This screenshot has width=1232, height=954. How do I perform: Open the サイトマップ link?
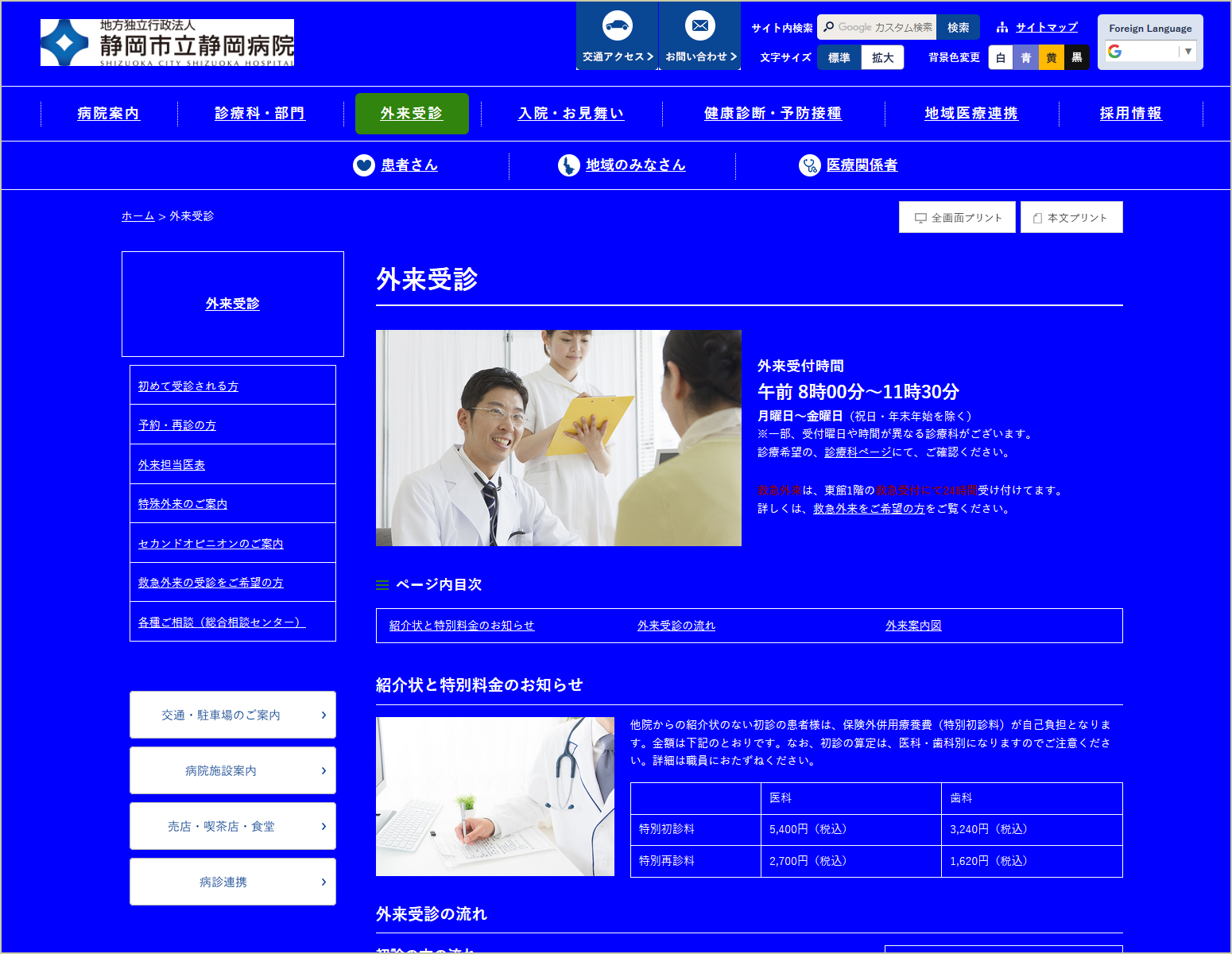(x=1047, y=27)
